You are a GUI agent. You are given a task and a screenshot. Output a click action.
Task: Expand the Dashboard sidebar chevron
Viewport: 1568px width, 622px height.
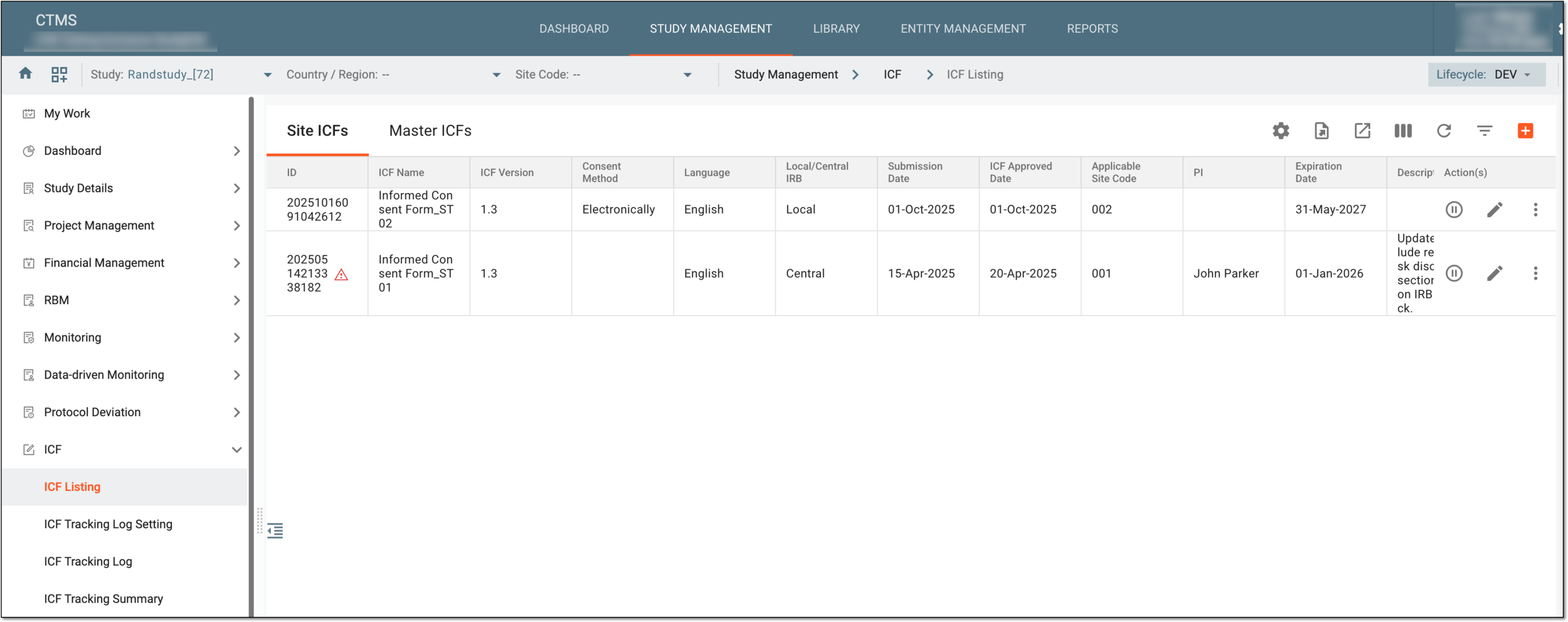click(236, 151)
